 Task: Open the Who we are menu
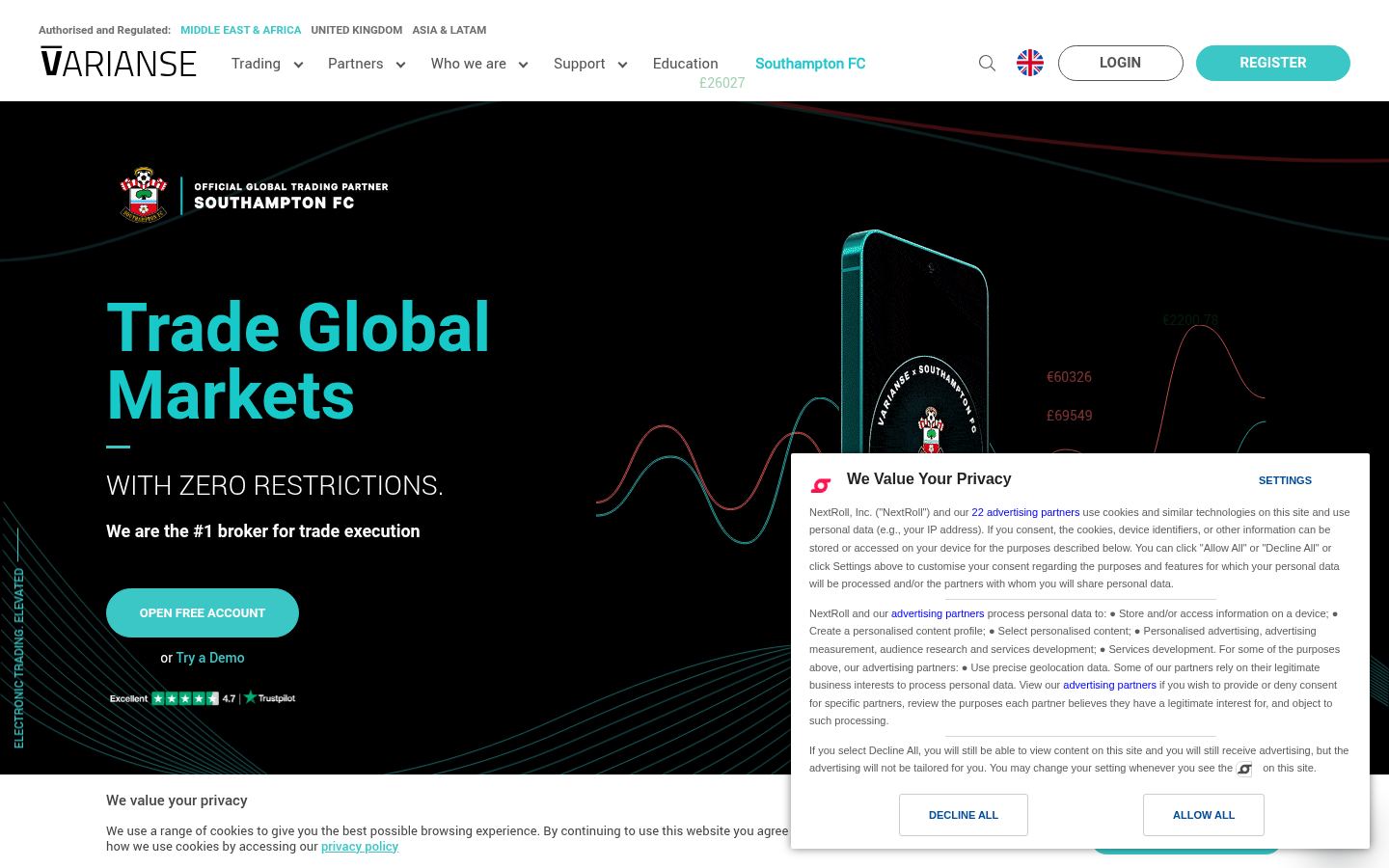(x=468, y=64)
